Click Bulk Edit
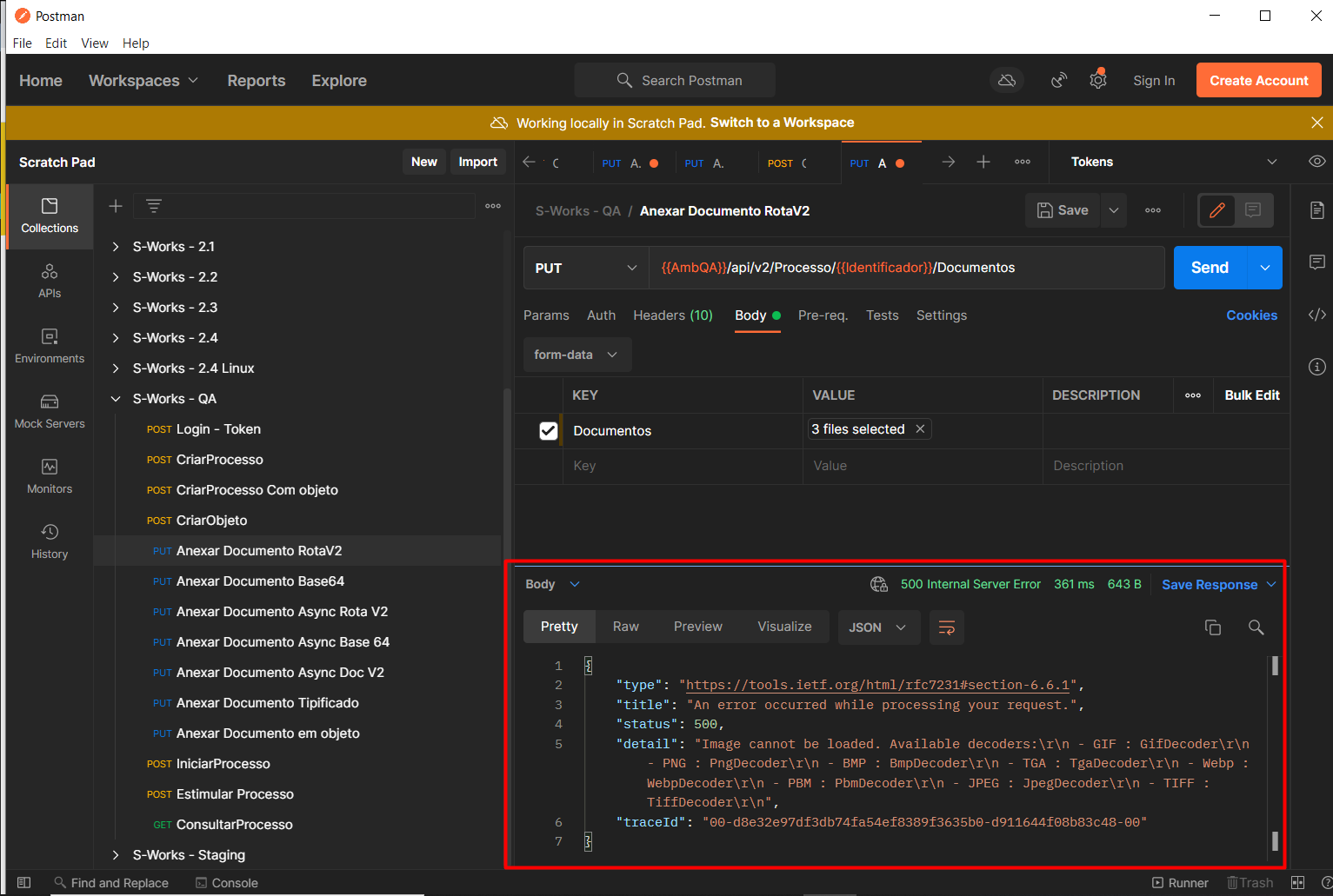The width and height of the screenshot is (1333, 896). point(1252,395)
